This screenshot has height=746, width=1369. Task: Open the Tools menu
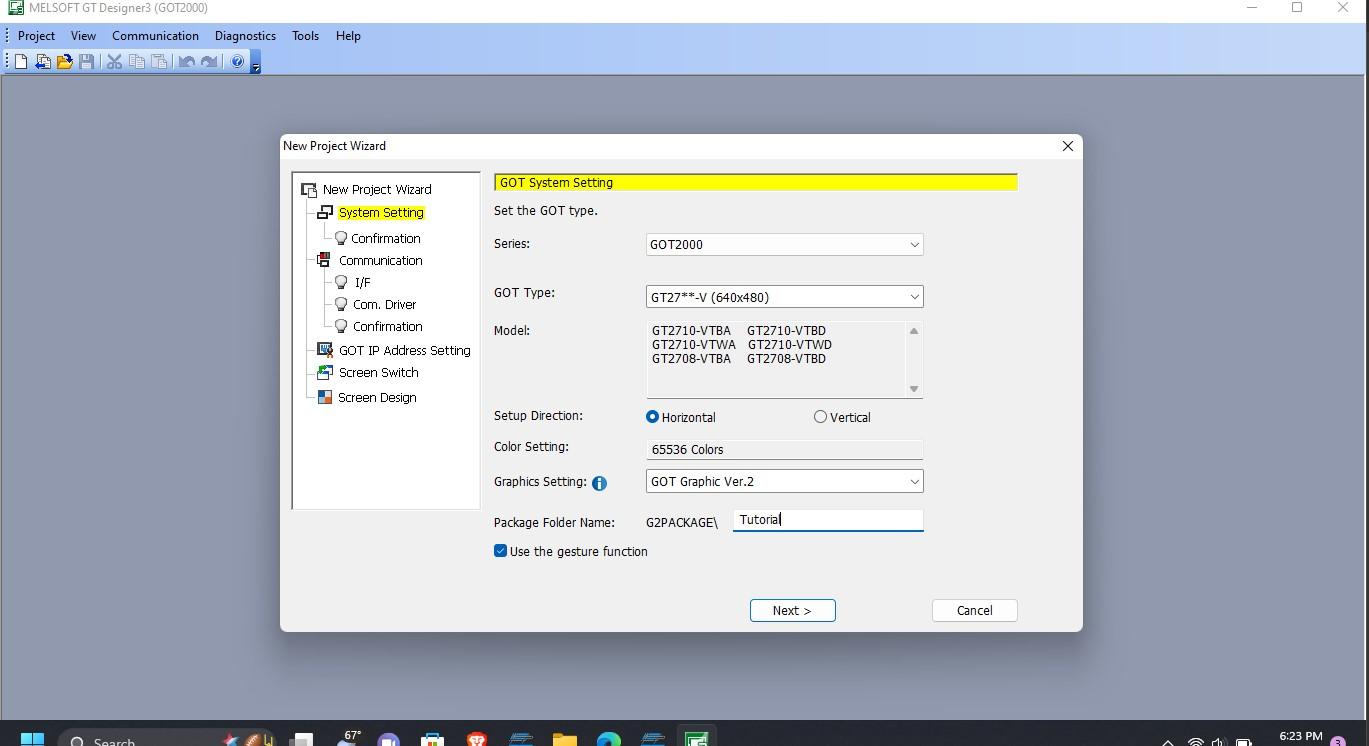click(305, 36)
